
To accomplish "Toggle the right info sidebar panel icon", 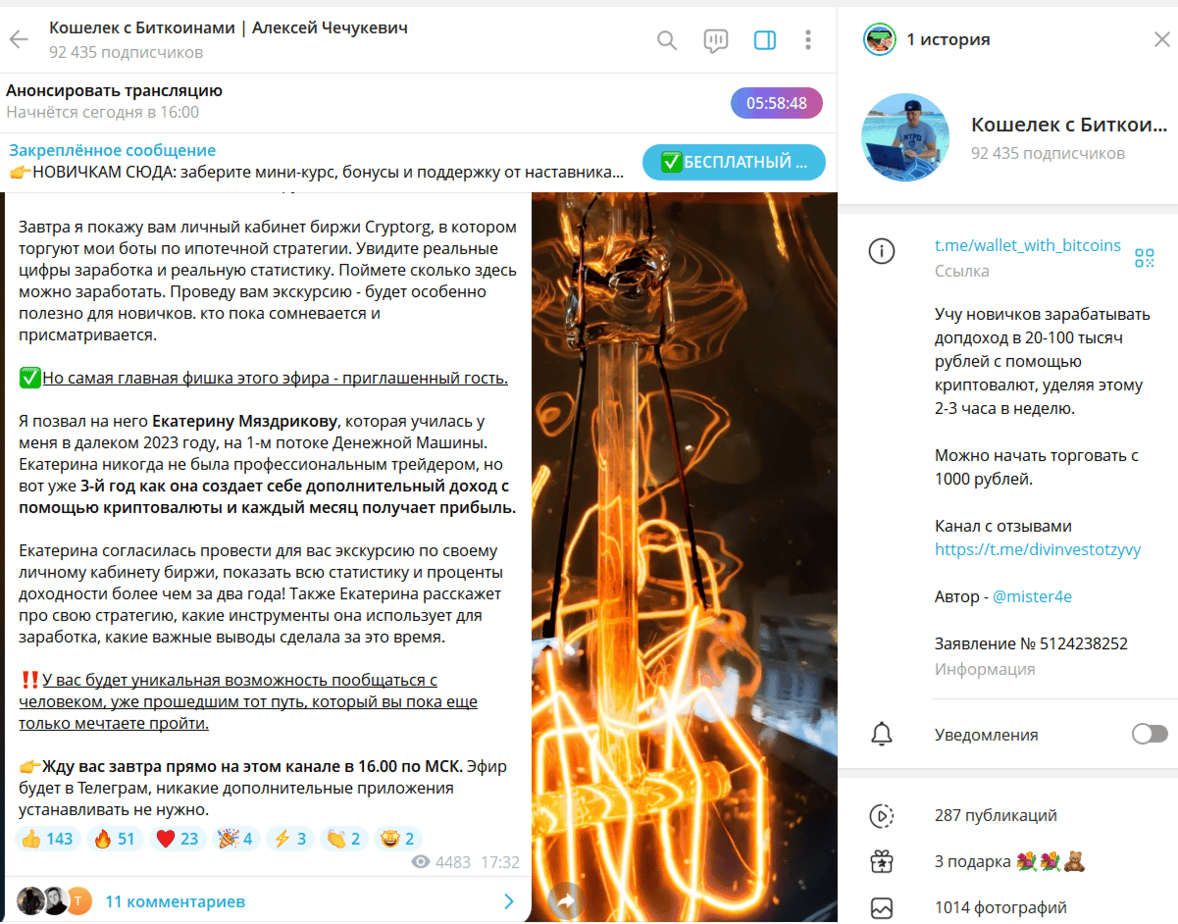I will click(764, 40).
